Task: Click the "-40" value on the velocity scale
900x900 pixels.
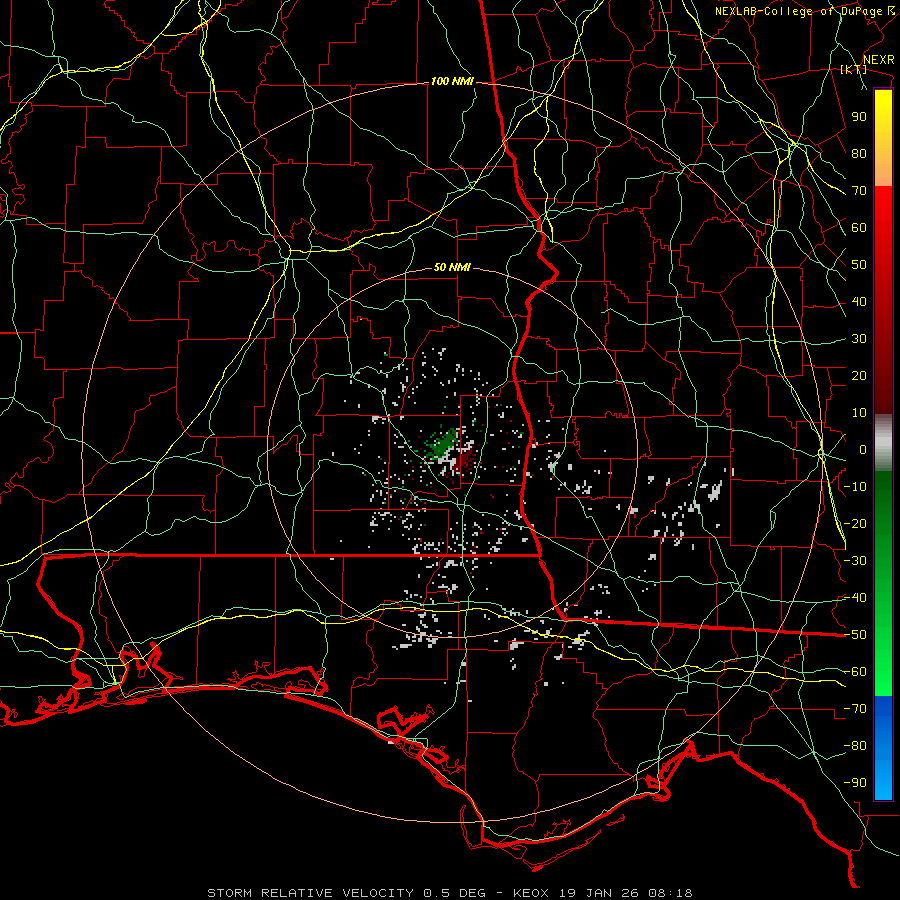Action: (x=856, y=598)
